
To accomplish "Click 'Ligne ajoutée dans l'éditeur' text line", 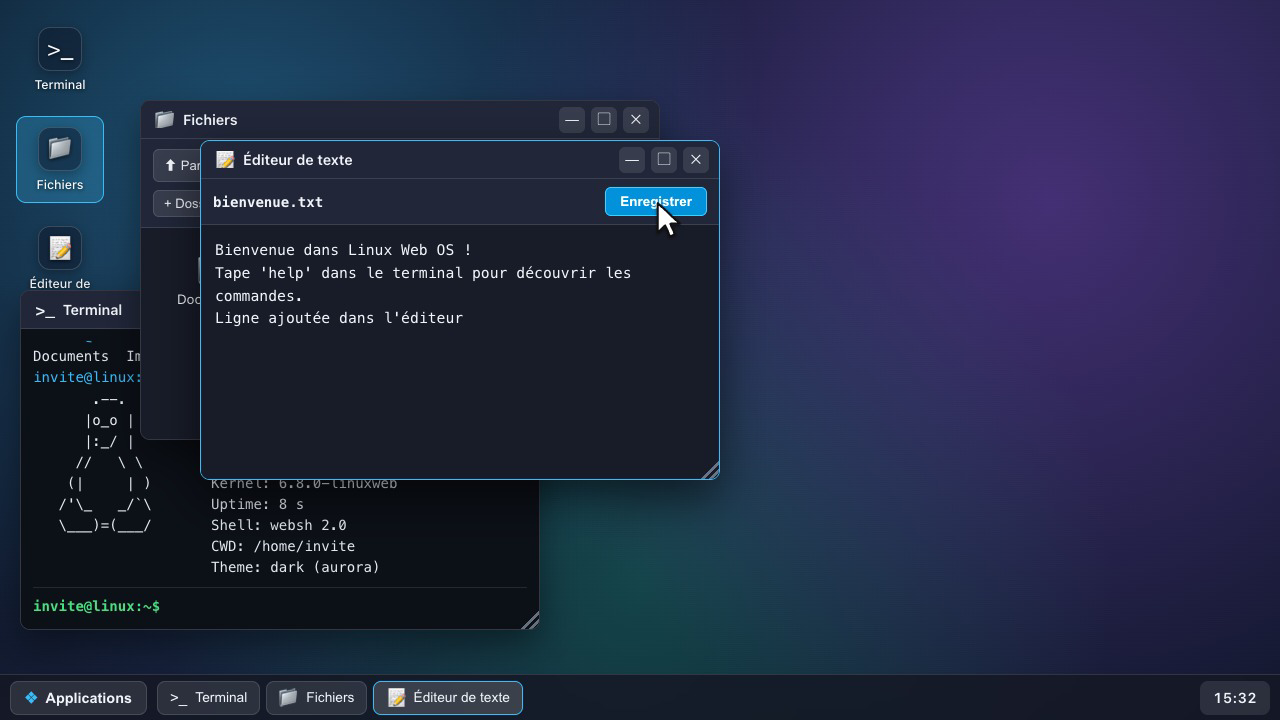I will pyautogui.click(x=339, y=318).
